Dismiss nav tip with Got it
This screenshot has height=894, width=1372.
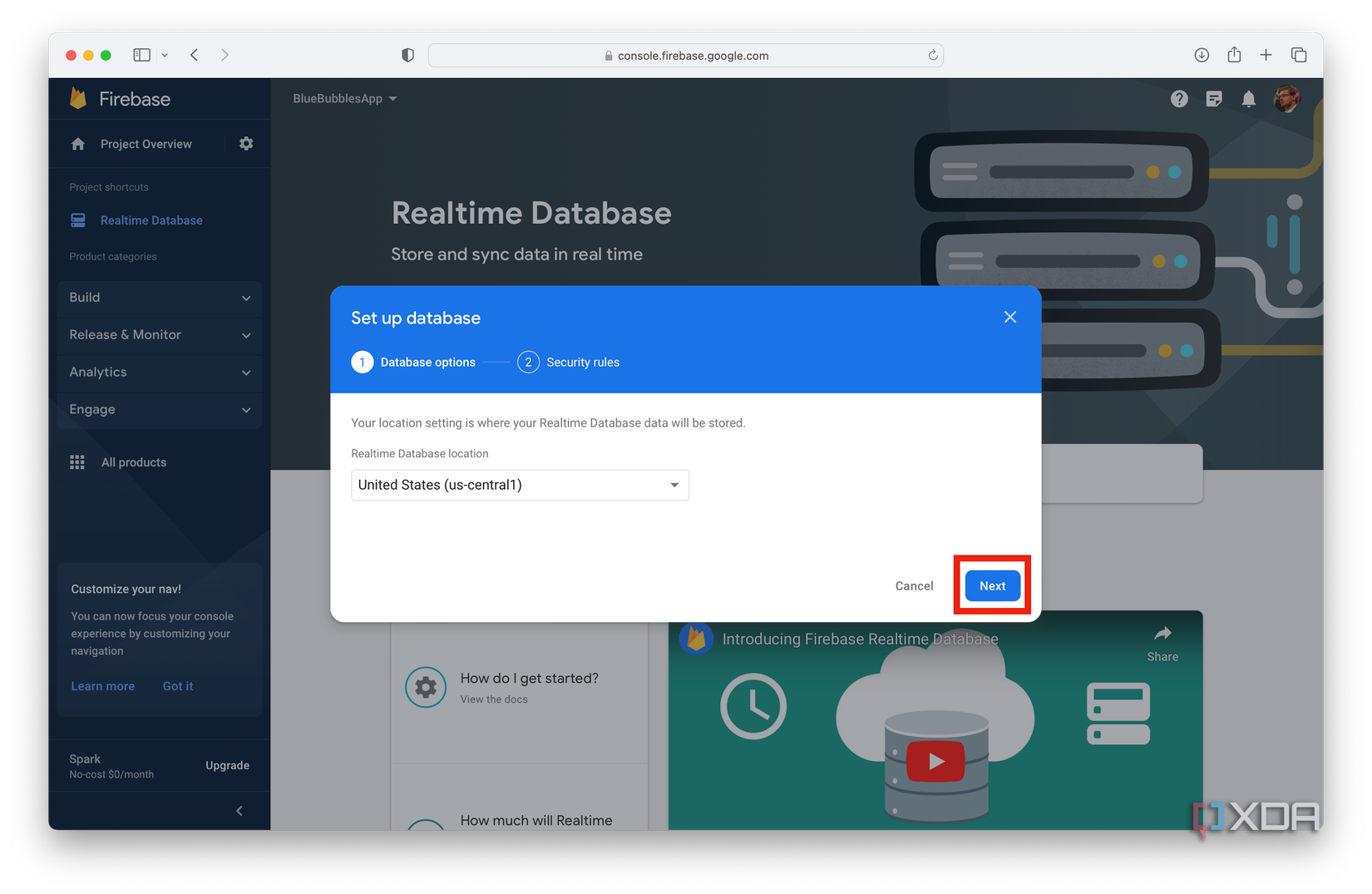tap(178, 686)
